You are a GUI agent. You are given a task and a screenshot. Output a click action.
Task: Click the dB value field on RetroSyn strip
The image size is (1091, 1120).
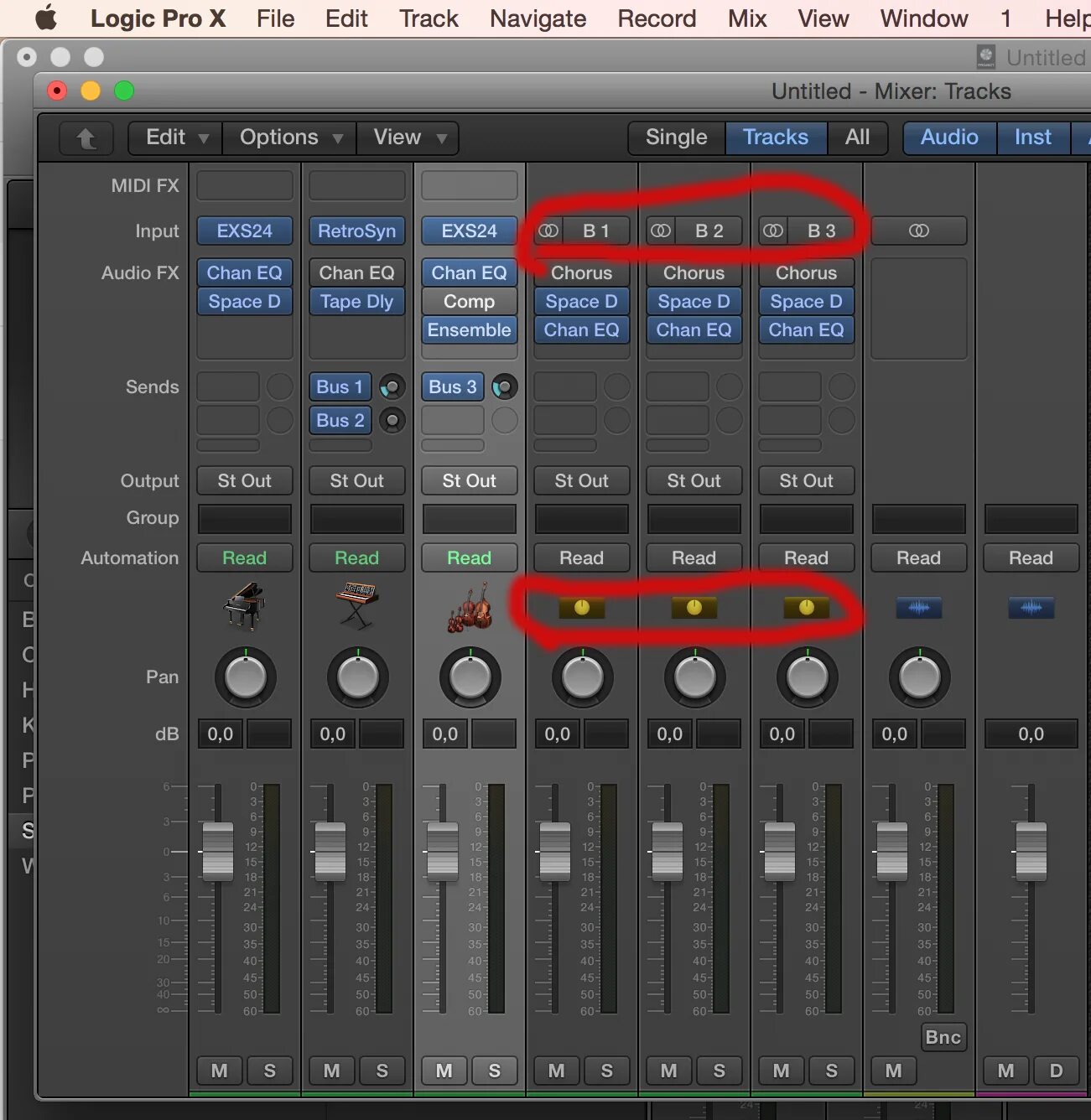coord(333,734)
